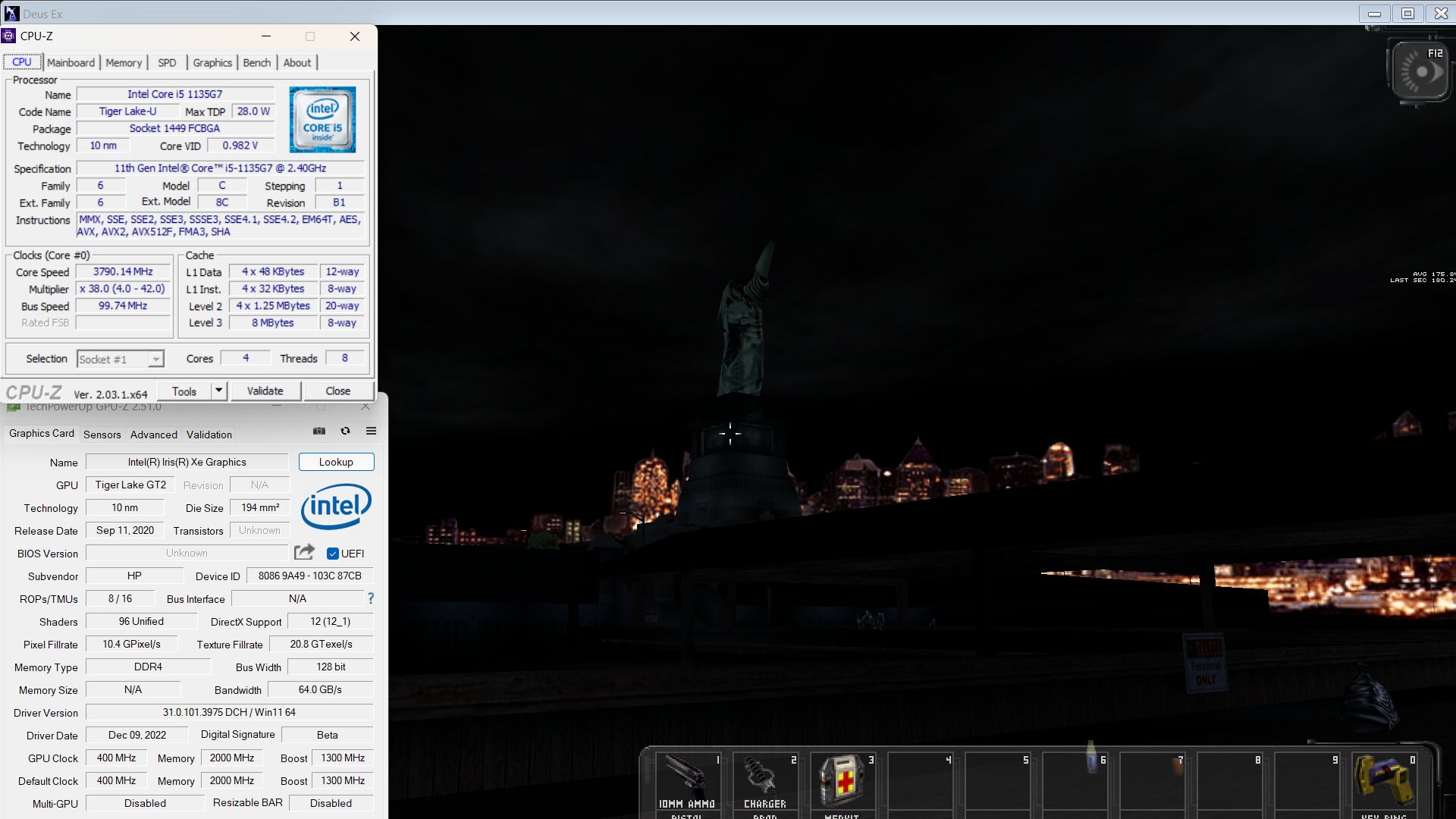
Task: Click the Bus Speed value 99.74 MHz
Action: [x=123, y=306]
